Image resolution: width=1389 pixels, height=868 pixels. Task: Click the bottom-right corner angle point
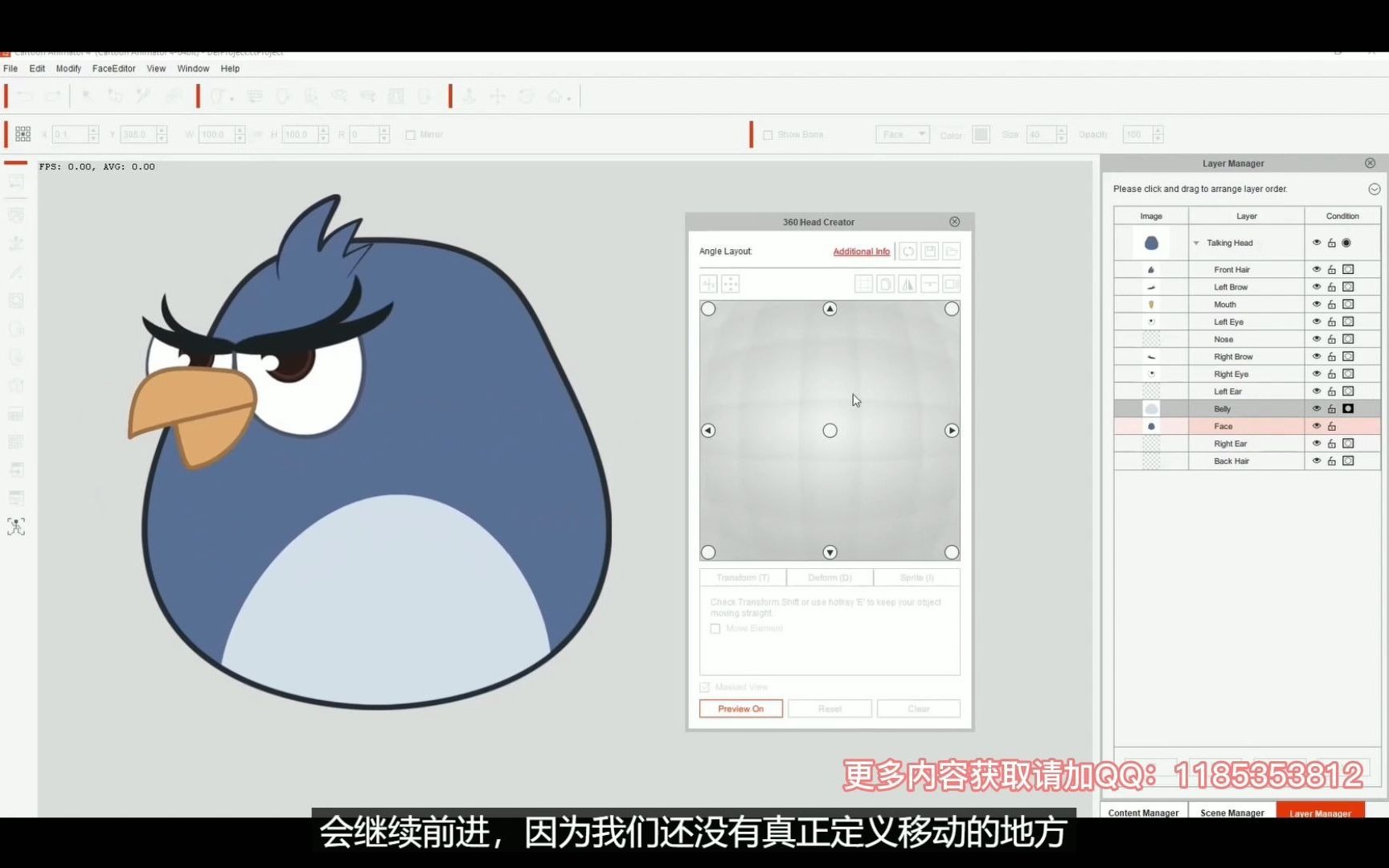(x=952, y=552)
